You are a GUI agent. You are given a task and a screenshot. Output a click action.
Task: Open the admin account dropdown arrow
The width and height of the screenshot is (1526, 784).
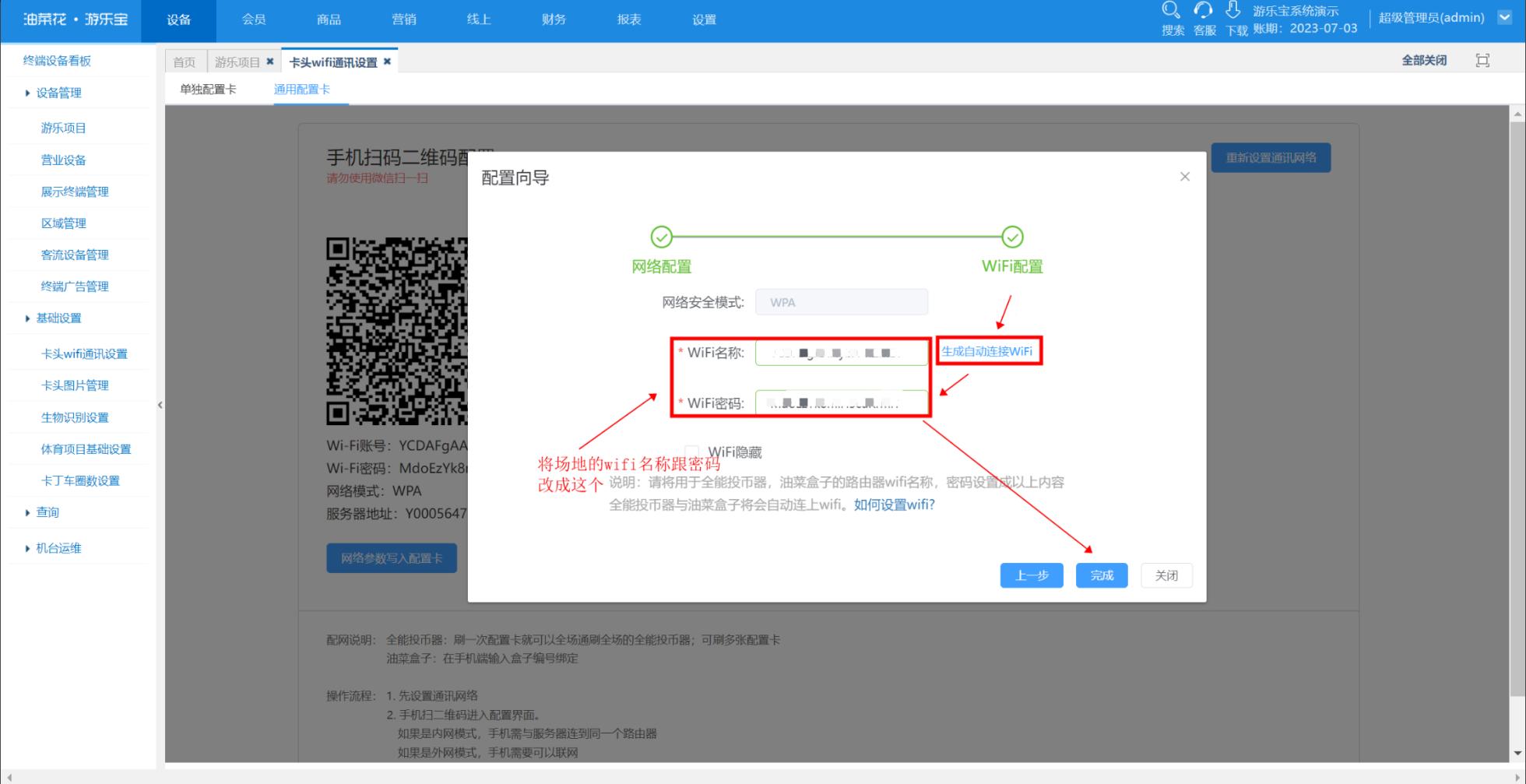pyautogui.click(x=1504, y=17)
